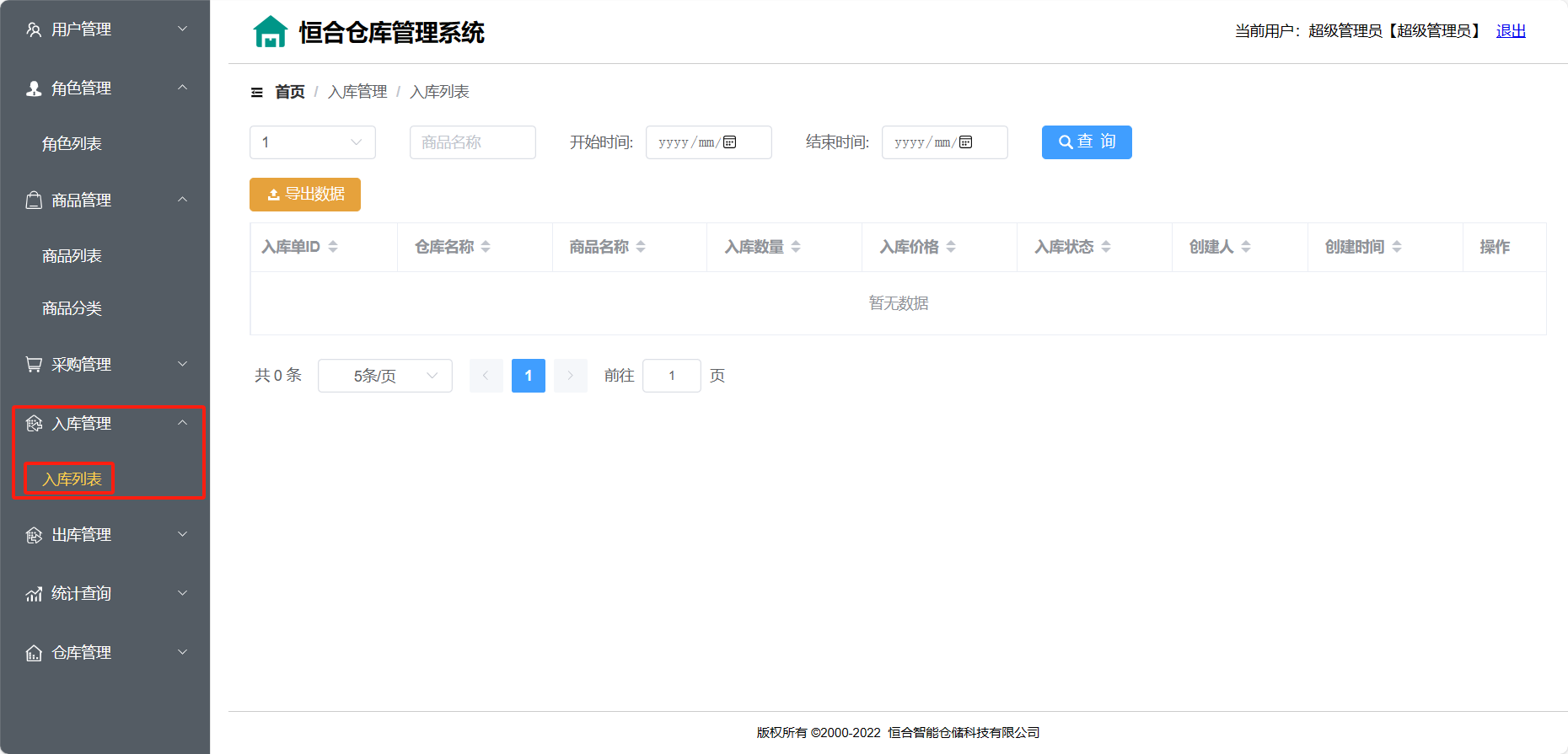Image resolution: width=1568 pixels, height=754 pixels.
Task: Click the 退出 logout link
Action: point(1511,31)
